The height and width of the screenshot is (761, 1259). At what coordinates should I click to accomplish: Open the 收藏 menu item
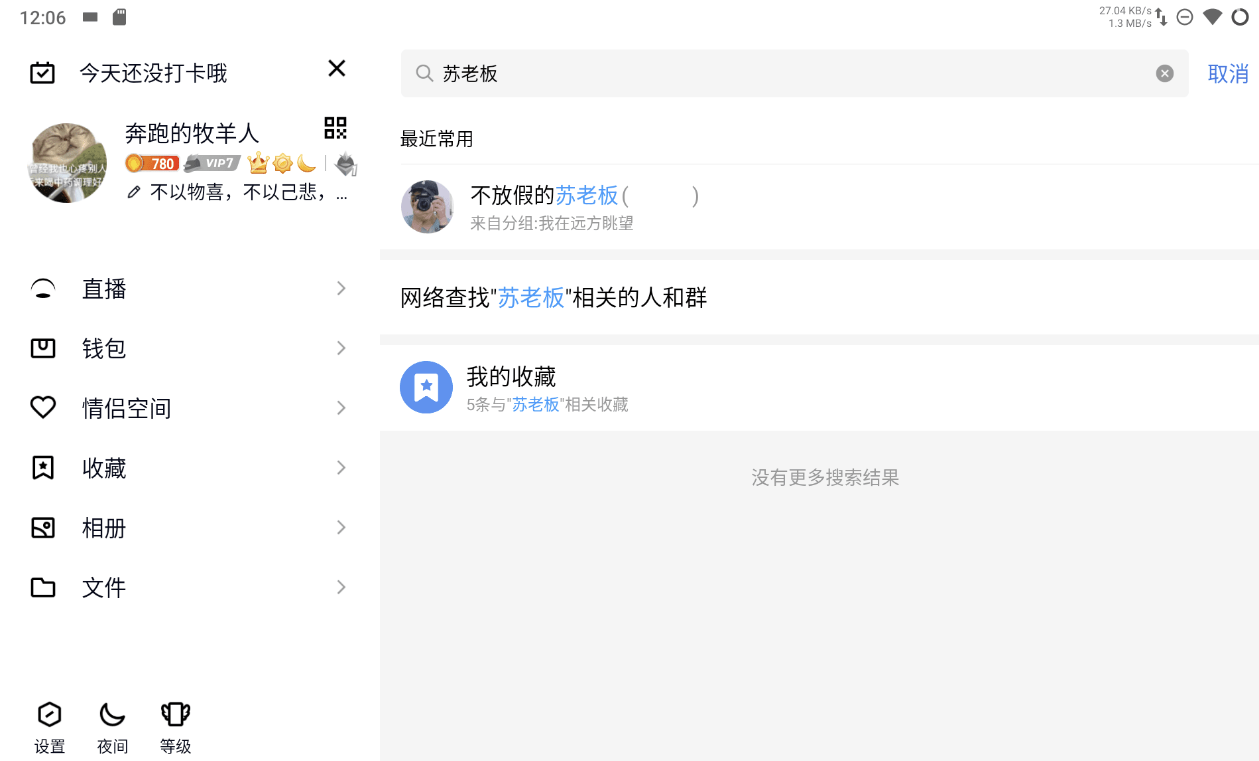click(x=104, y=468)
